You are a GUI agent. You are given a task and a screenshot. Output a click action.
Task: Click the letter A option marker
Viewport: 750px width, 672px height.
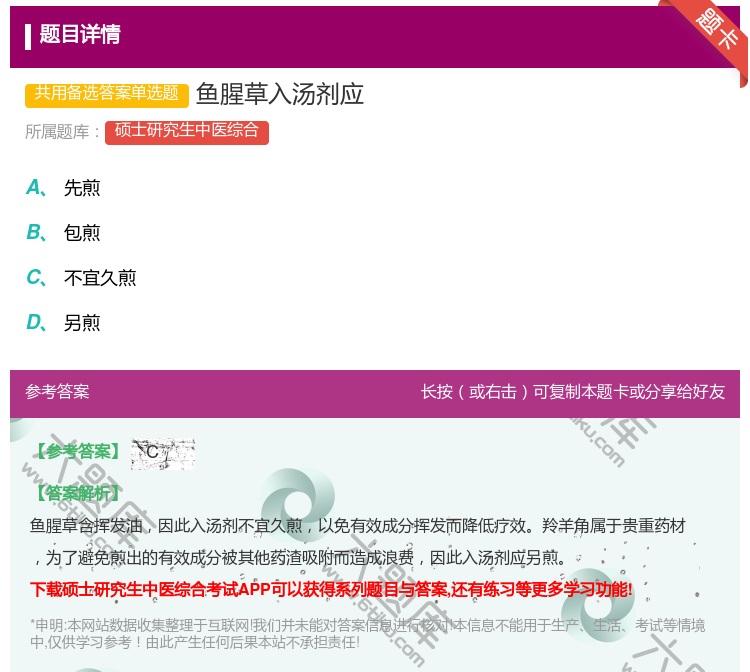click(x=36, y=188)
